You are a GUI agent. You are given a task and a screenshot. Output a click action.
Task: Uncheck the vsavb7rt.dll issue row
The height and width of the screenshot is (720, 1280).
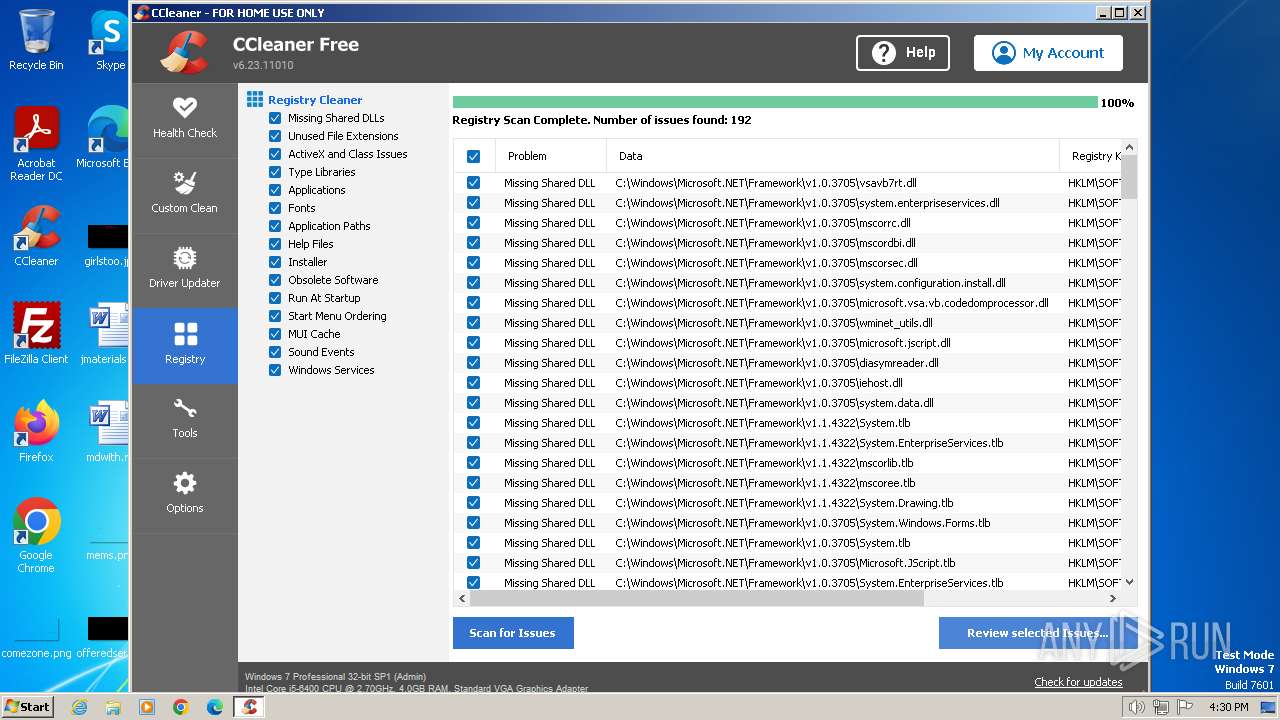[x=473, y=183]
